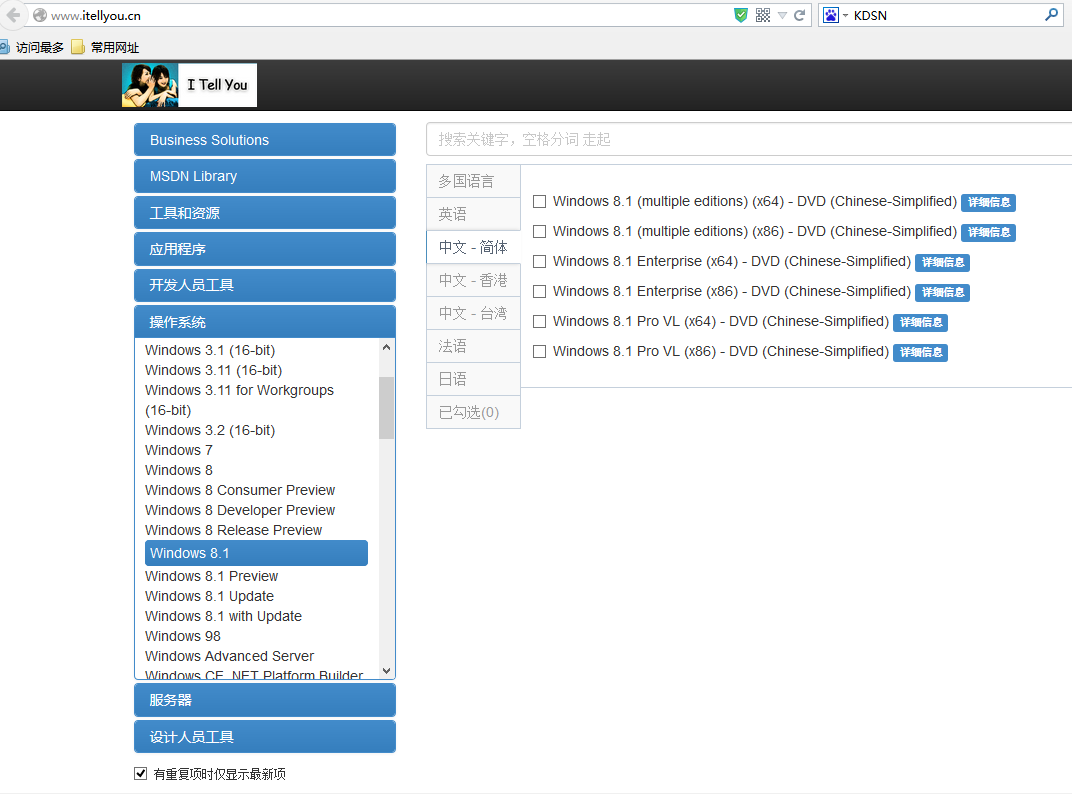
Task: Click the I Tell You logo image
Action: [x=189, y=85]
